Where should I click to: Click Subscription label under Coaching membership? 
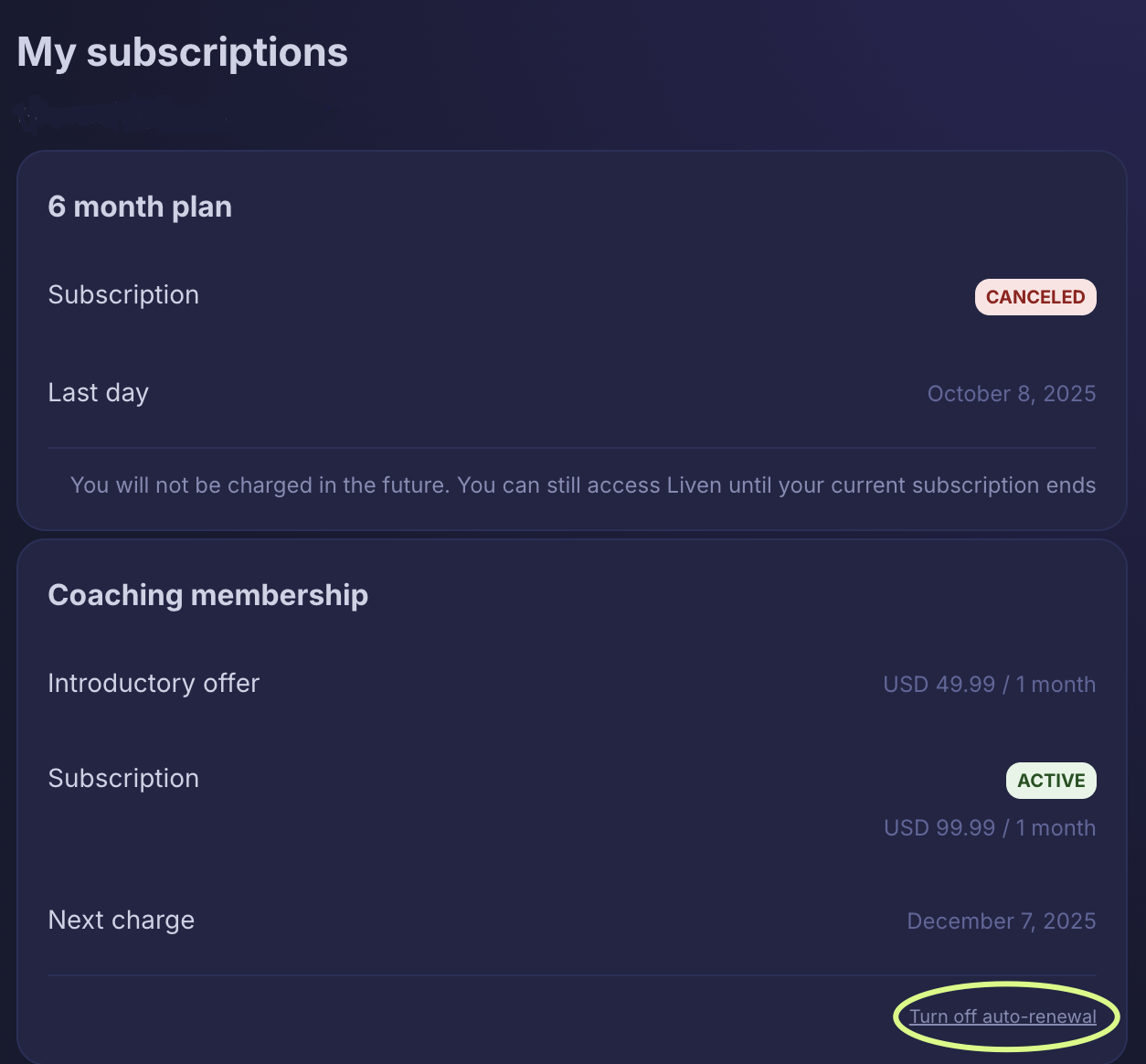coord(123,779)
